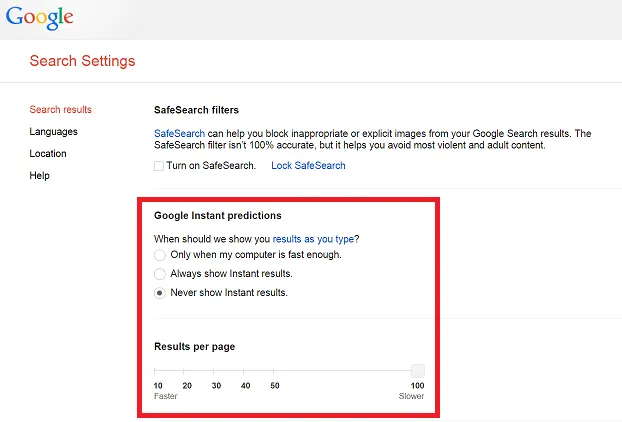Screen dimensions: 622x422
Task: Go to the Location settings section
Action: [x=48, y=153]
